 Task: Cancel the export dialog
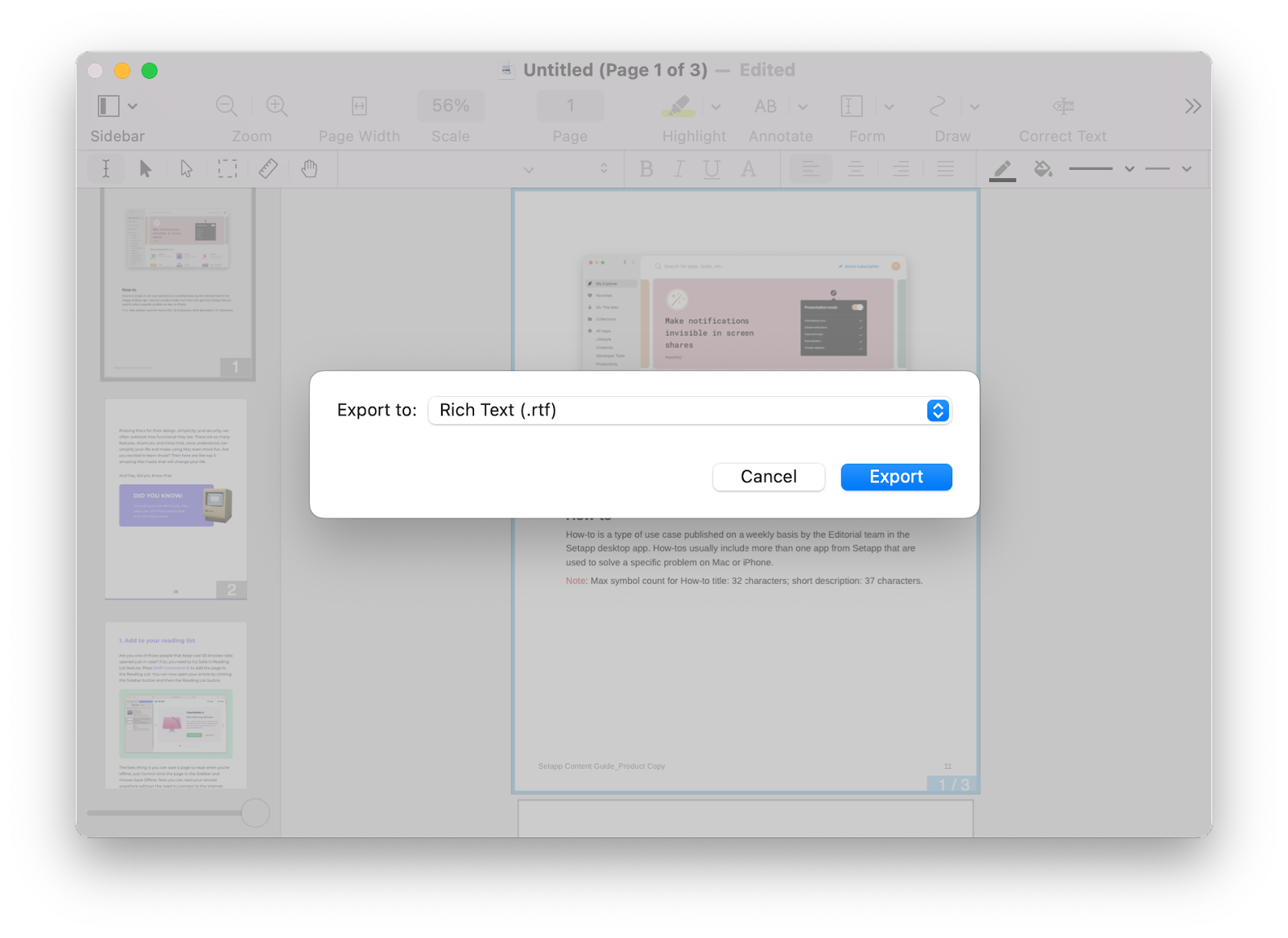[768, 477]
